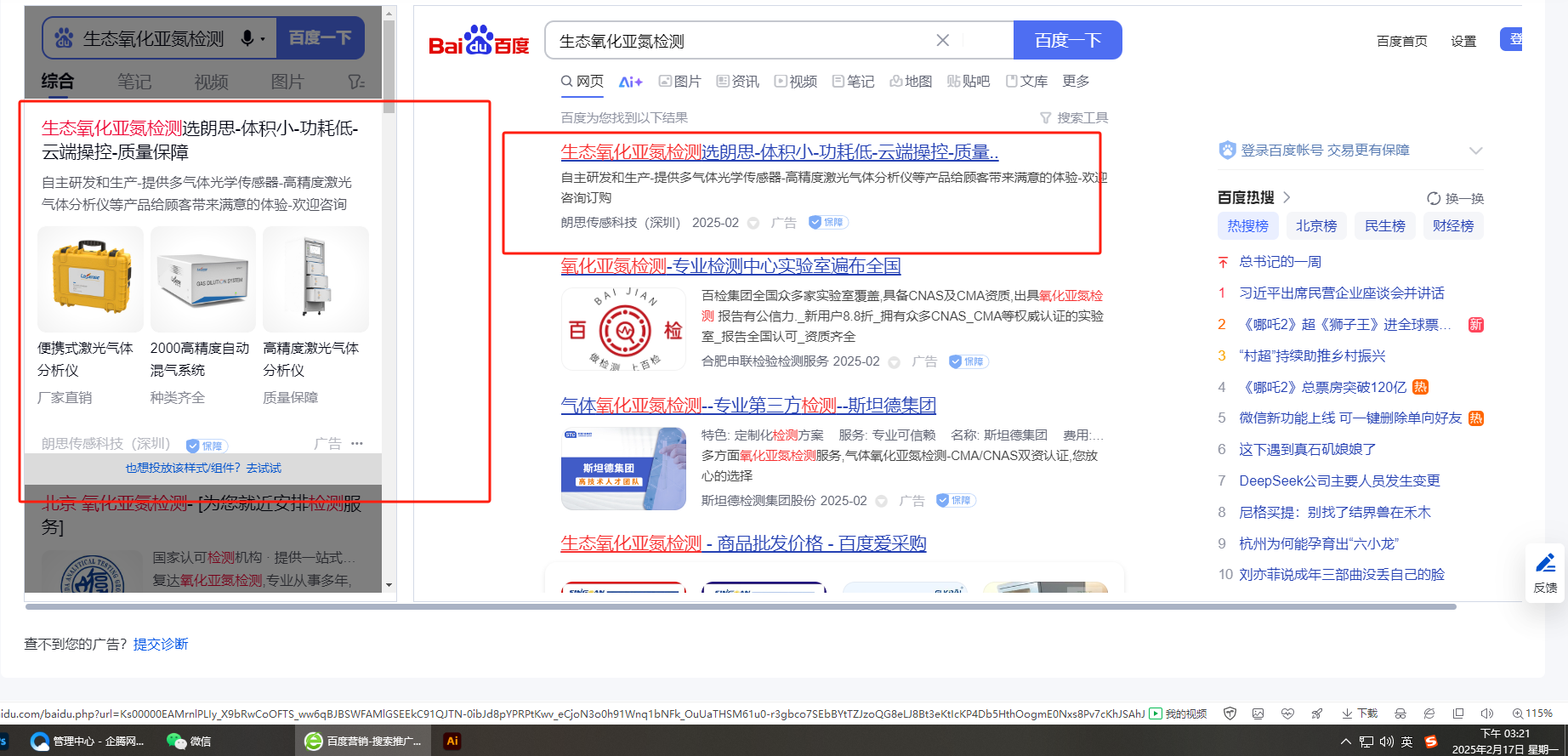The image size is (1568, 756).
Task: Click the 提交诊断 link
Action: pyautogui.click(x=161, y=644)
